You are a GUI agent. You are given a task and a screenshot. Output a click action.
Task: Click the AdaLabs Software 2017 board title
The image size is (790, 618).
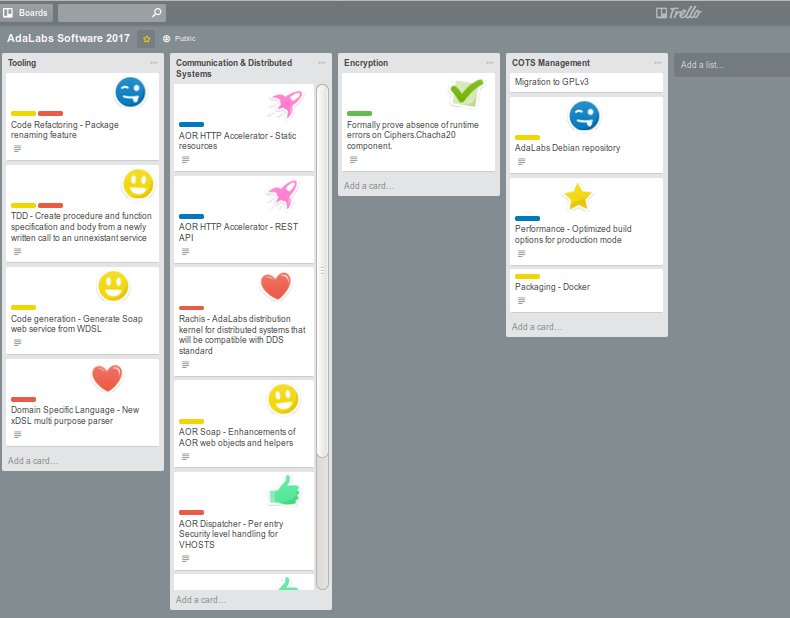[69, 38]
